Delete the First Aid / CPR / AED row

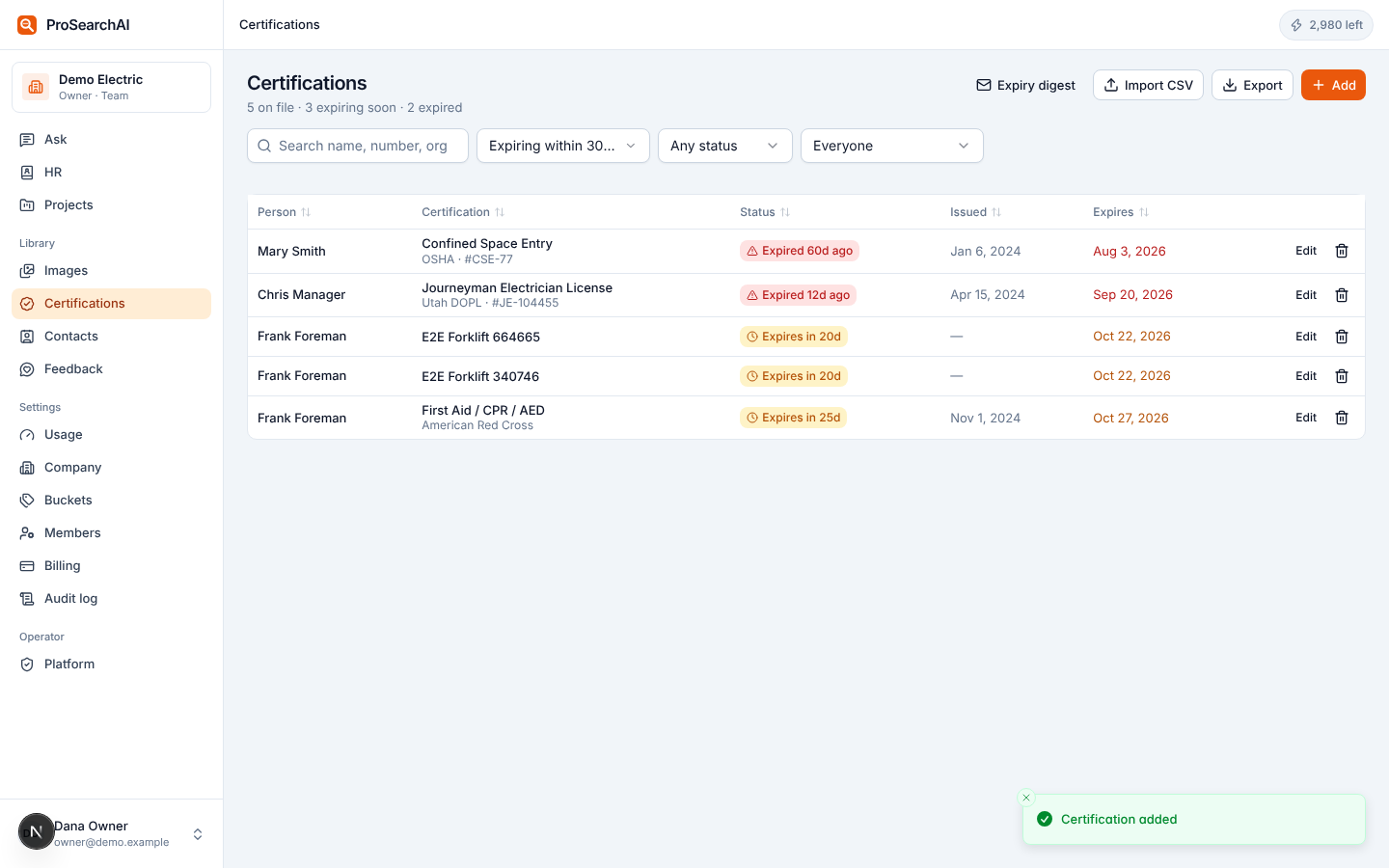[1341, 418]
